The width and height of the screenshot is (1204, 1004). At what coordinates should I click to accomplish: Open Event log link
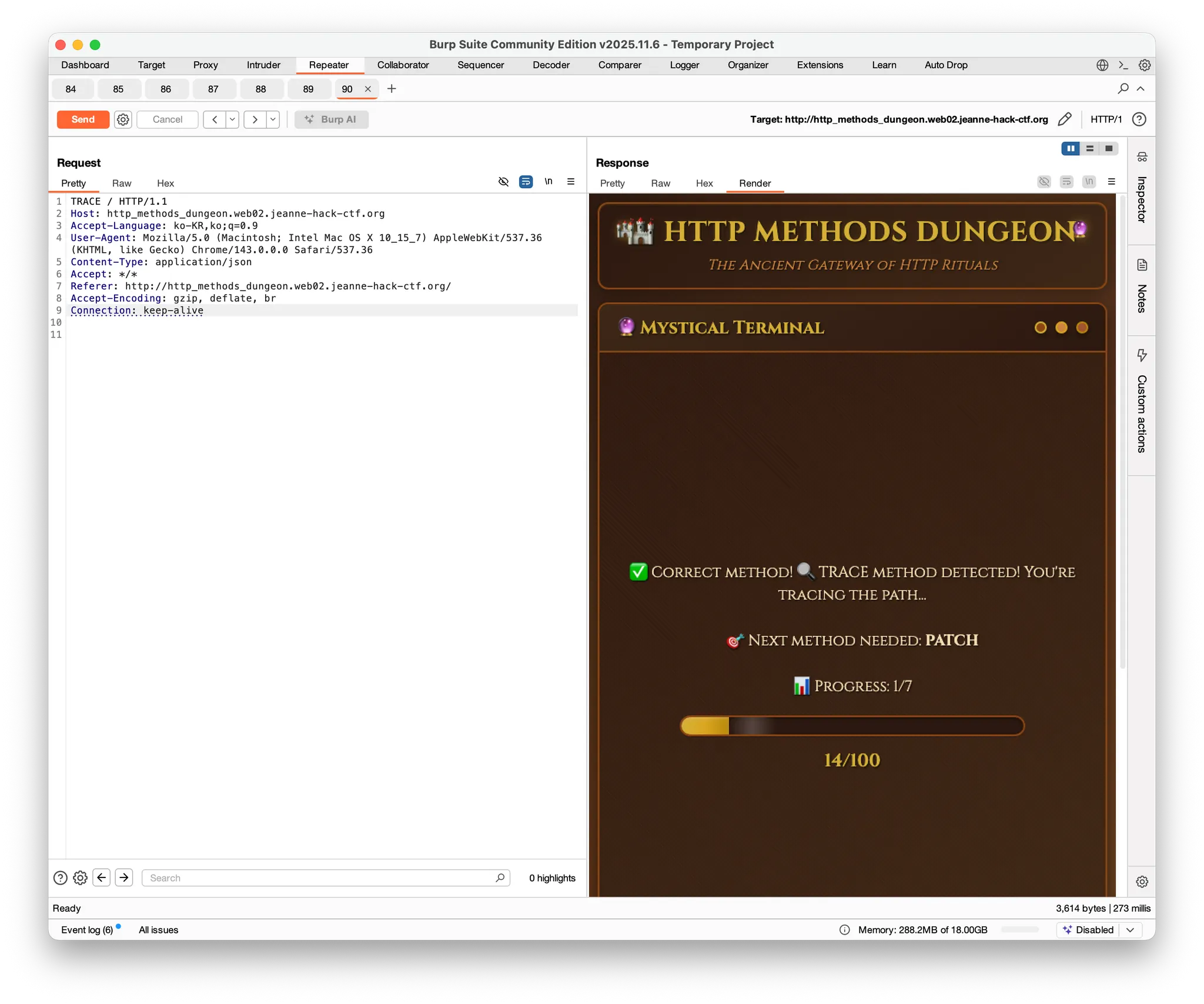click(x=87, y=930)
